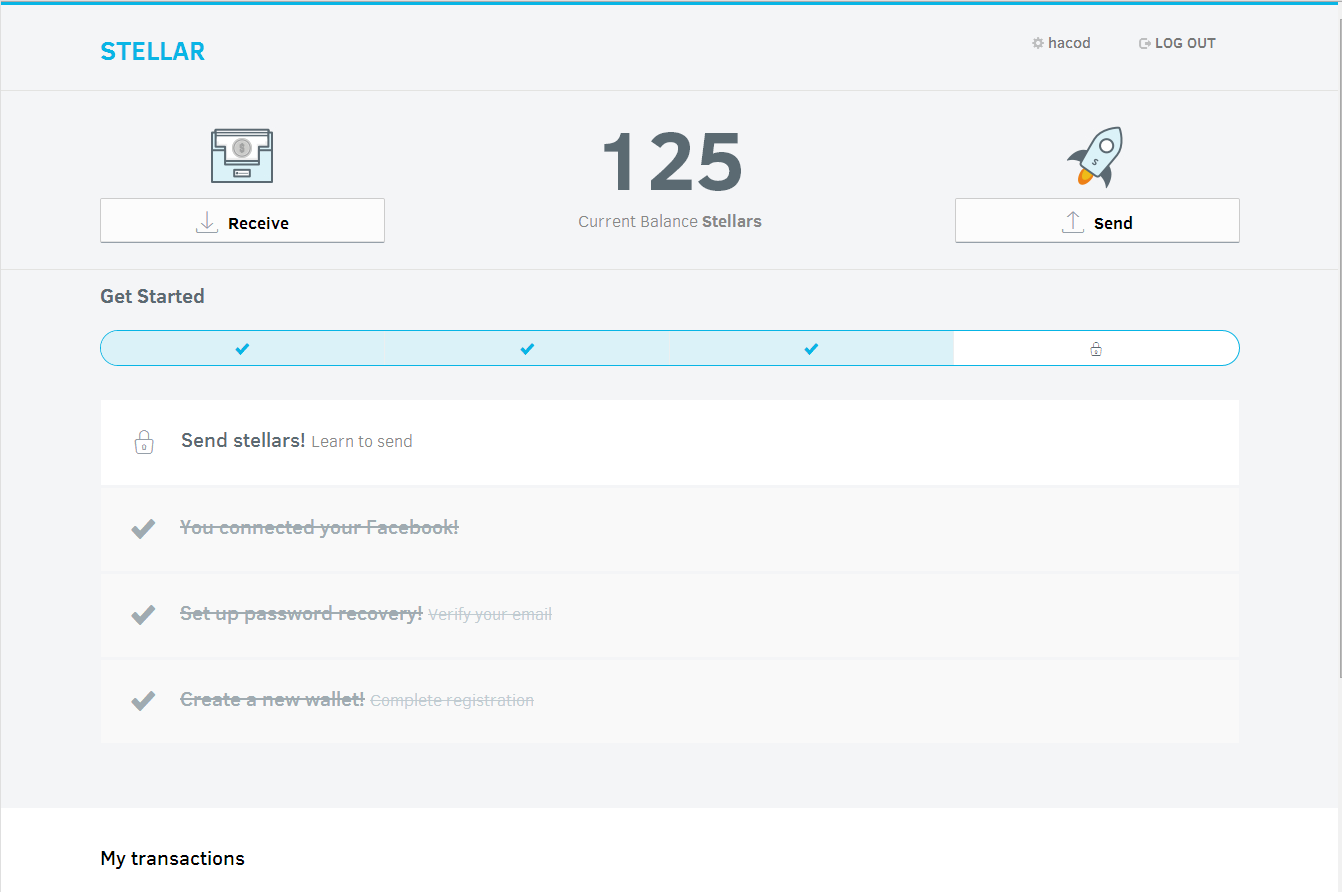Open the Receive stellars dialog
1342x892 pixels.
pyautogui.click(x=242, y=221)
